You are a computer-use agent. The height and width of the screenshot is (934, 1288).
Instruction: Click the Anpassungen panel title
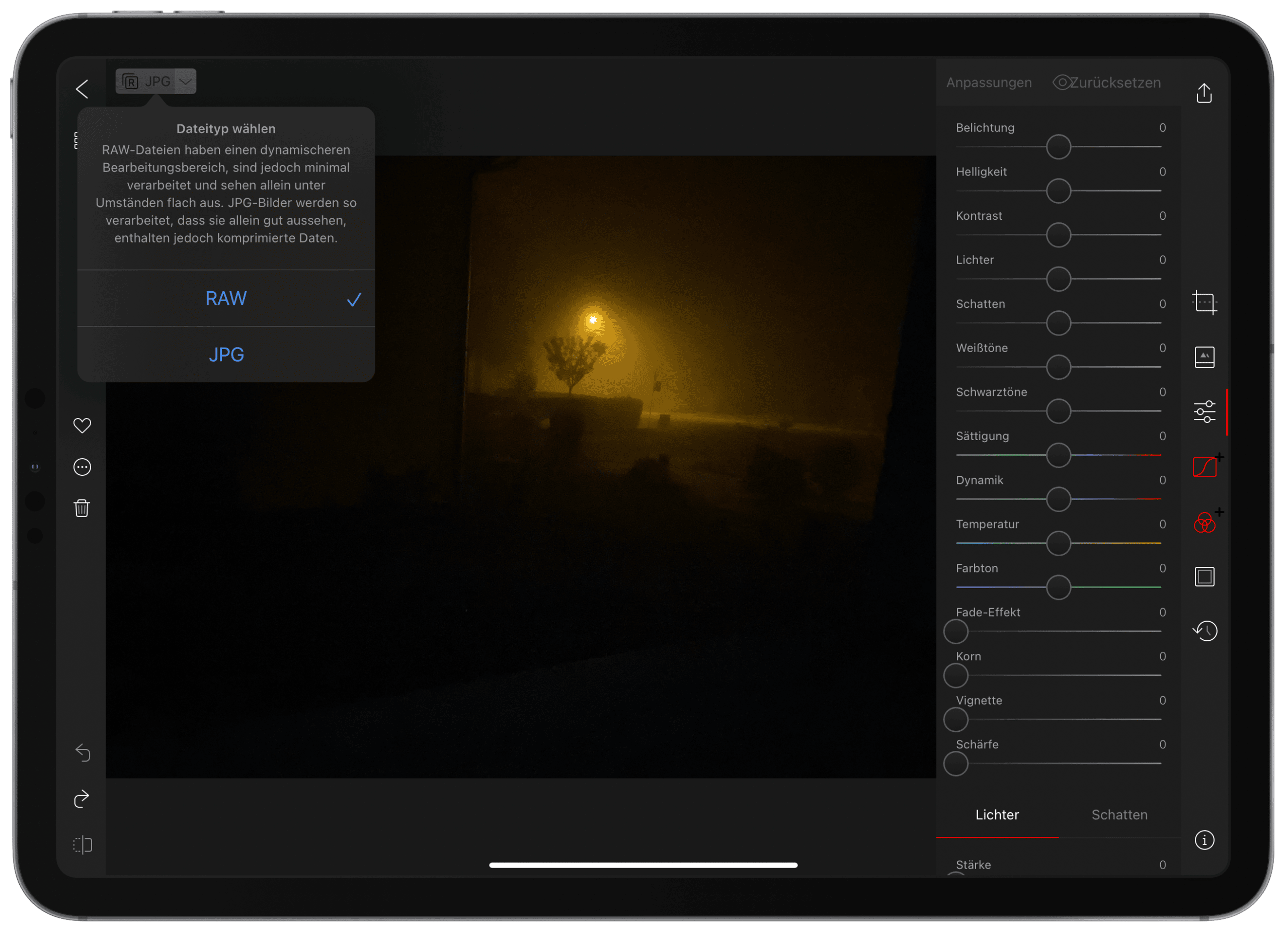point(989,83)
